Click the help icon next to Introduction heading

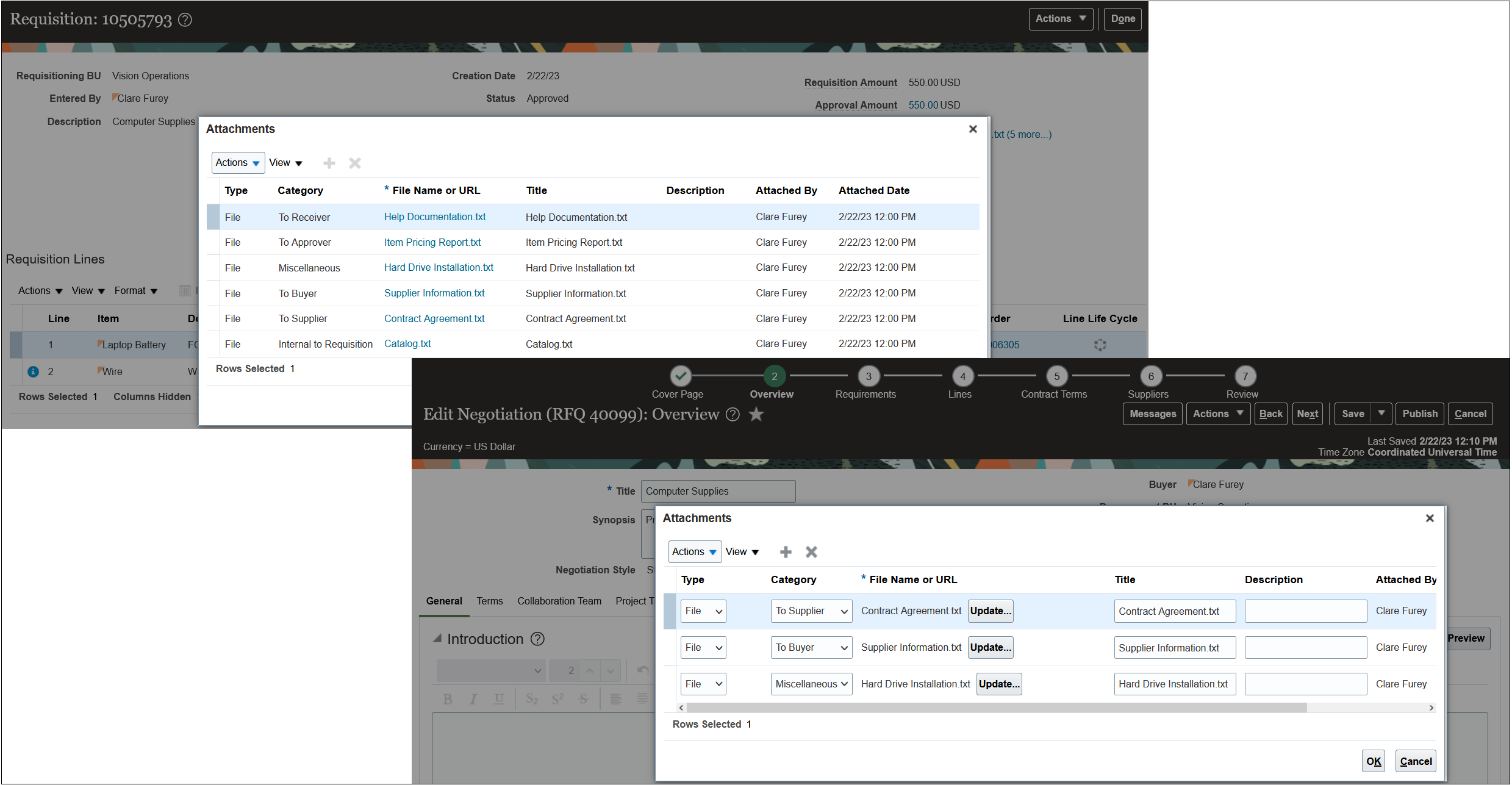tap(537, 639)
